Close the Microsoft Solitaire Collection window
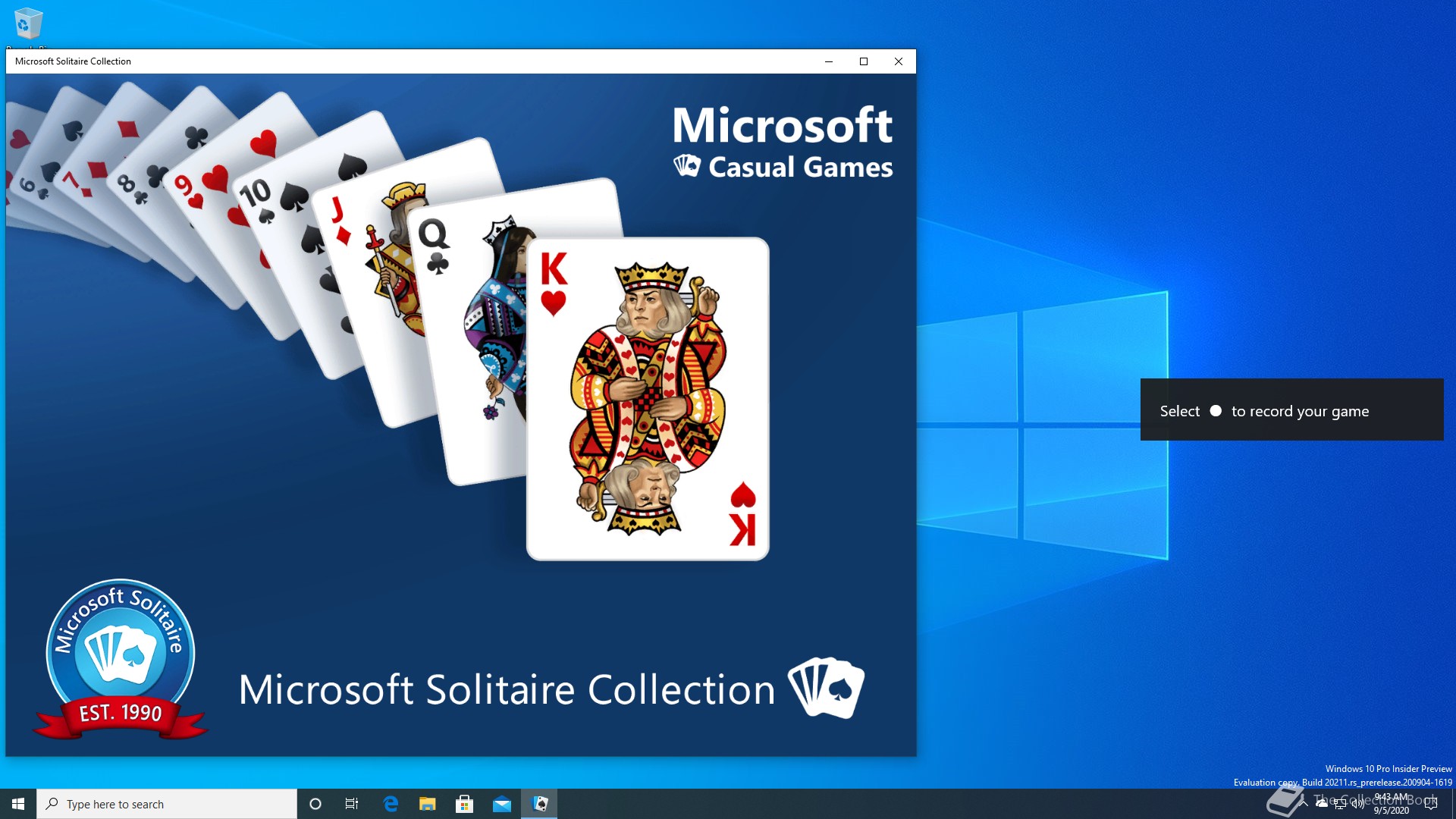This screenshot has width=1456, height=819. coord(899,61)
